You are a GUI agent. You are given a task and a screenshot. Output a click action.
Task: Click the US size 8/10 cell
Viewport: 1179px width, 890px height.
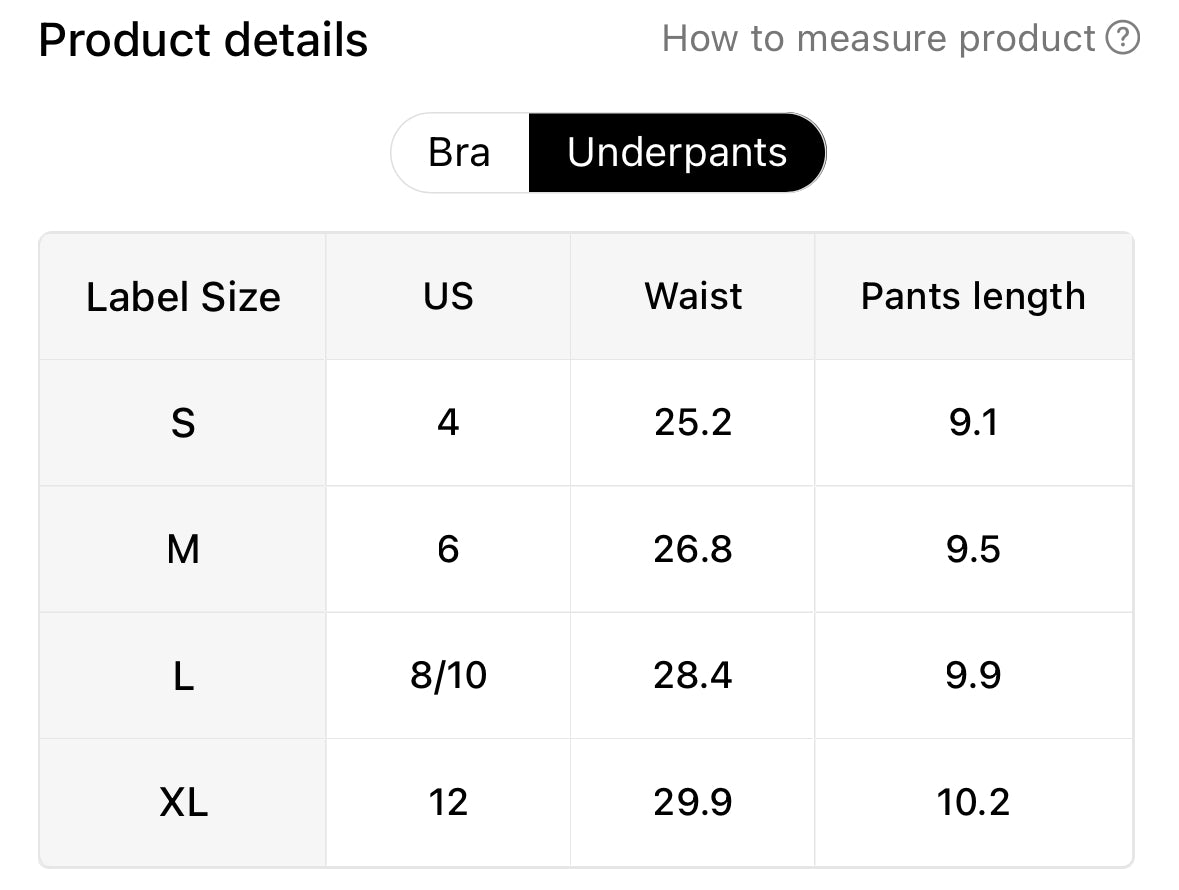(448, 676)
